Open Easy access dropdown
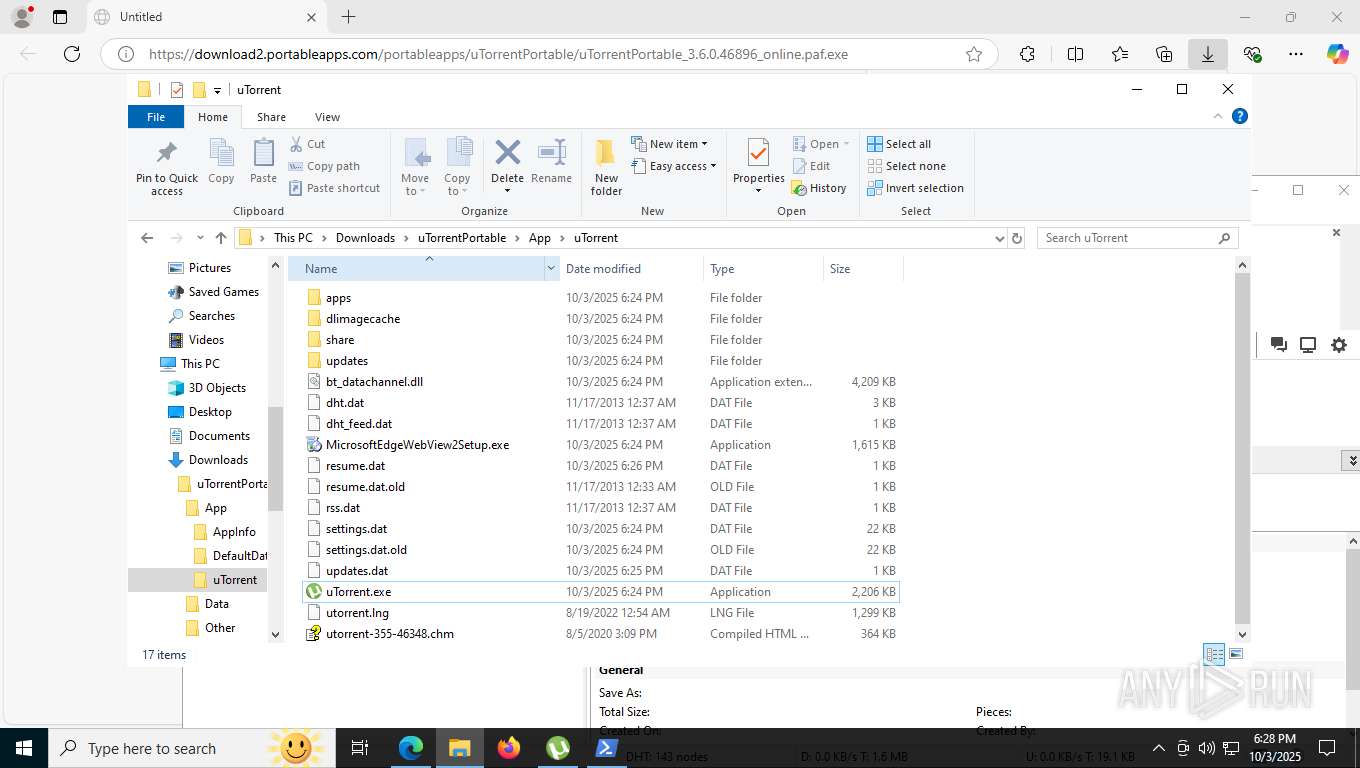Image resolution: width=1360 pixels, height=768 pixels. (x=674, y=166)
